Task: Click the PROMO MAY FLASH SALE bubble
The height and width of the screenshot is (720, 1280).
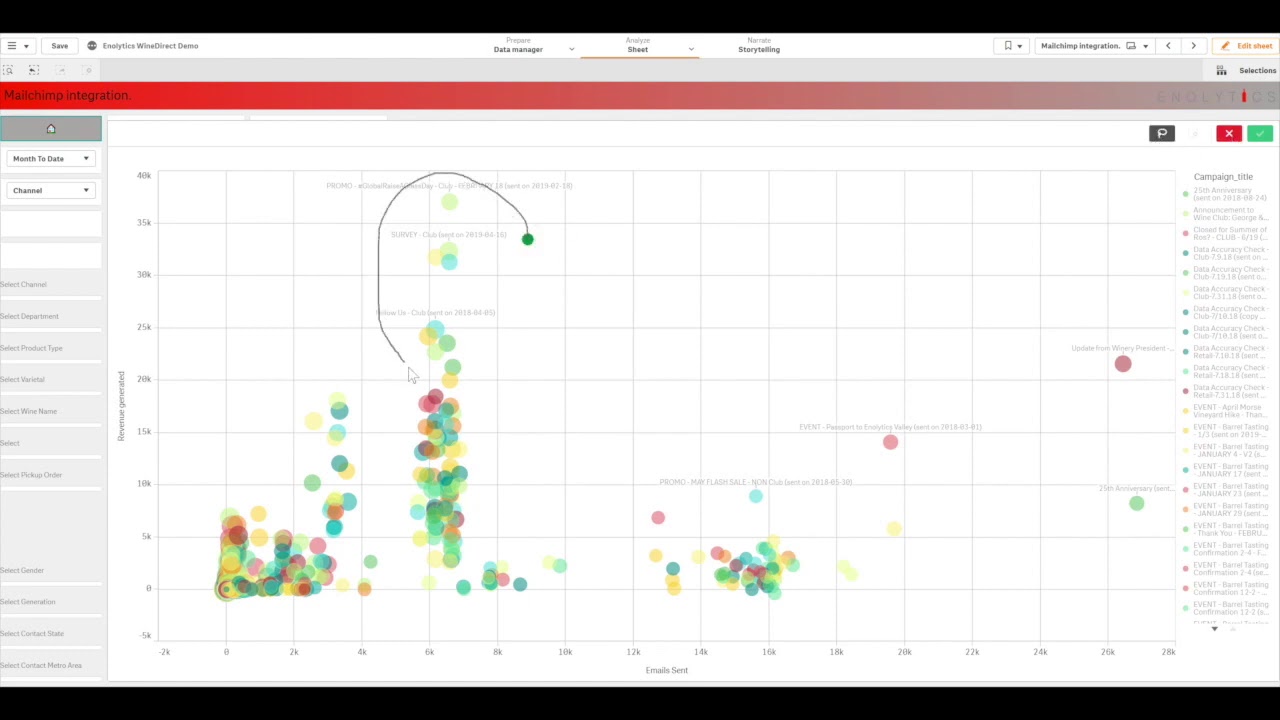Action: click(x=756, y=496)
